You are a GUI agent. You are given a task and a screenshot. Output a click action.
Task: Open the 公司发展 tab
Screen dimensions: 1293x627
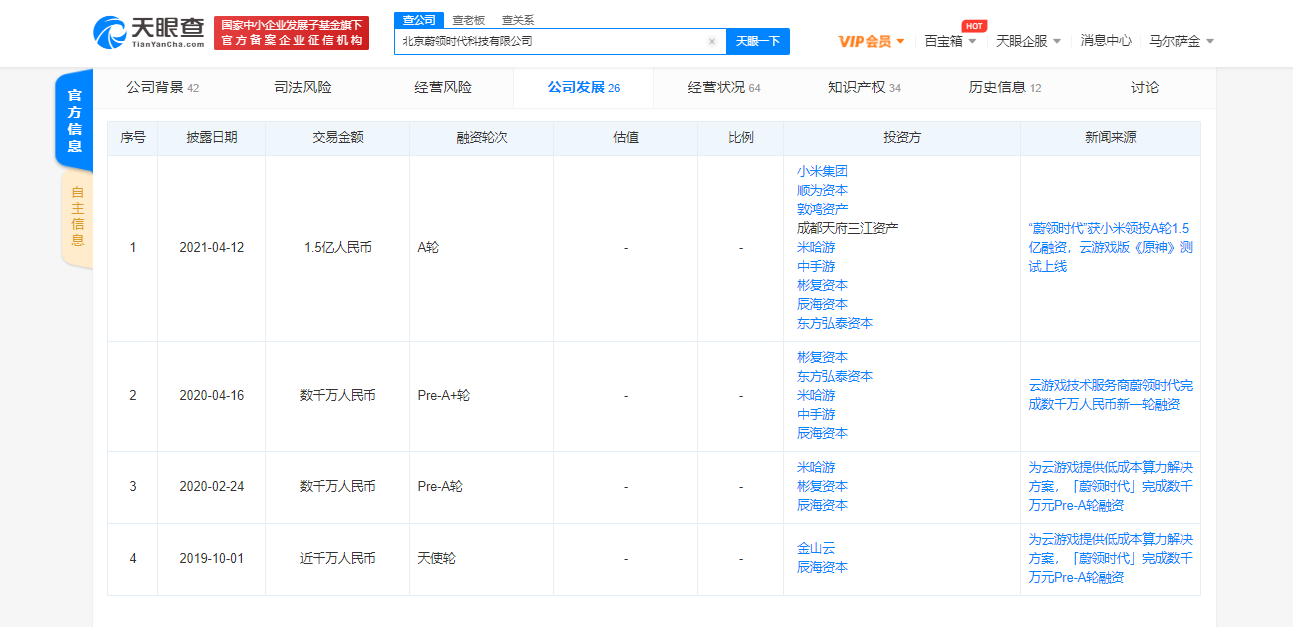point(583,88)
